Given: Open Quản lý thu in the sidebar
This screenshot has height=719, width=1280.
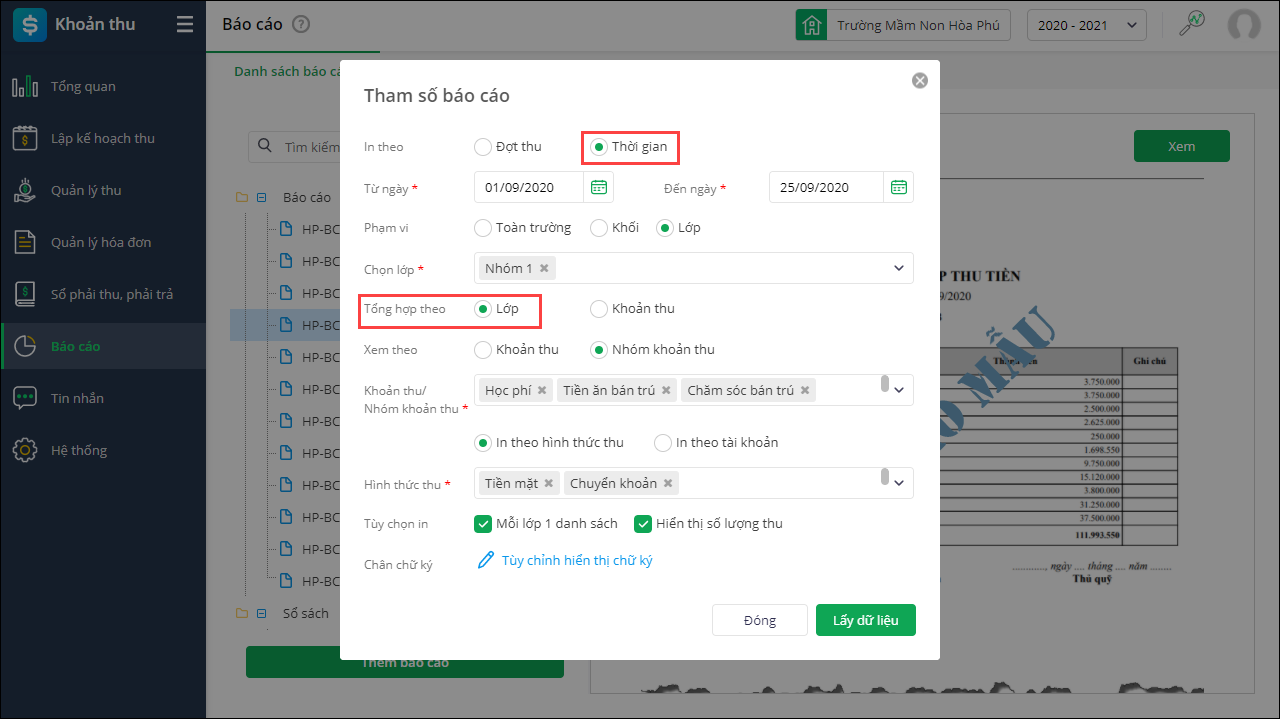Looking at the screenshot, I should (103, 191).
